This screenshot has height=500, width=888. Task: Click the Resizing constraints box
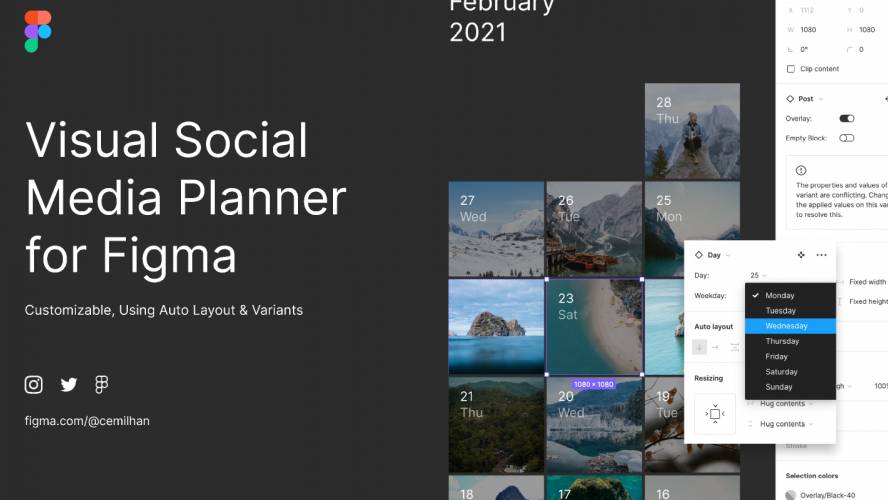[715, 414]
